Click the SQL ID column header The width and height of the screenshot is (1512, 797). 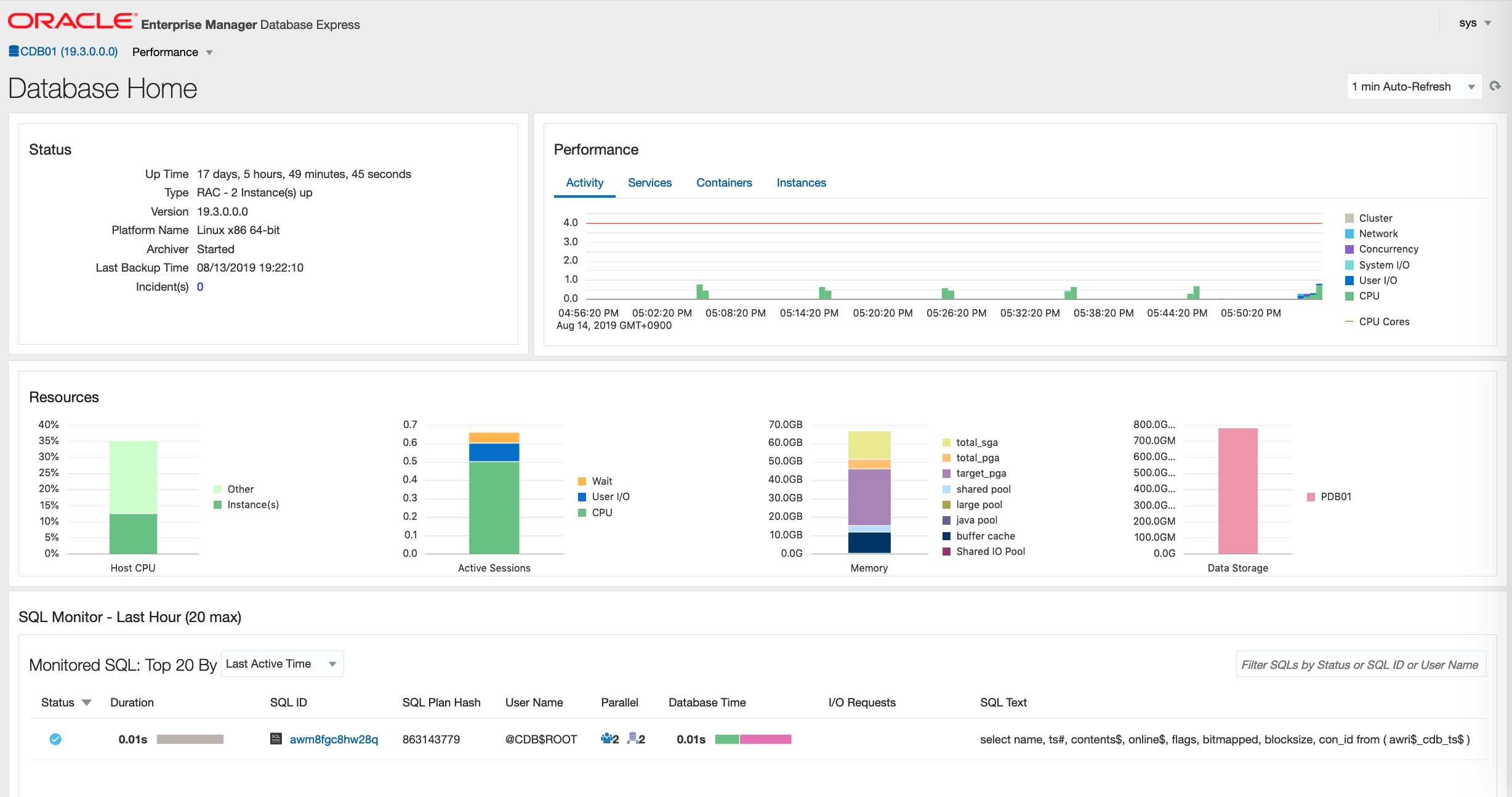pyautogui.click(x=288, y=703)
